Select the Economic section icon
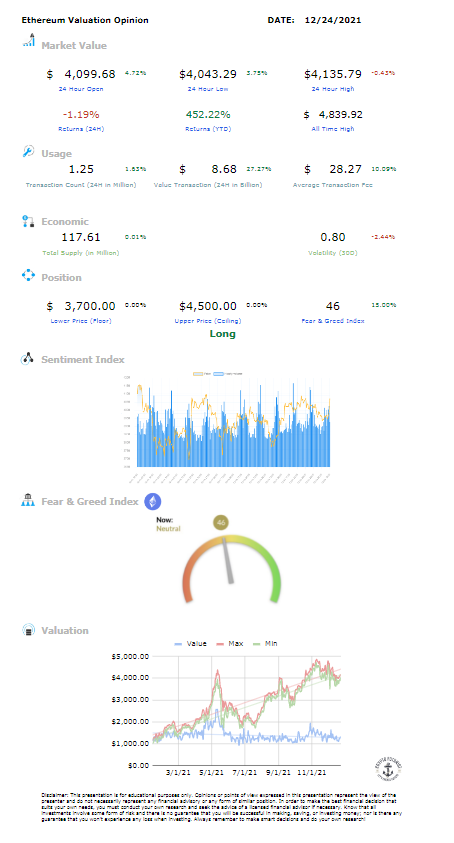454x843 pixels. (x=28, y=220)
